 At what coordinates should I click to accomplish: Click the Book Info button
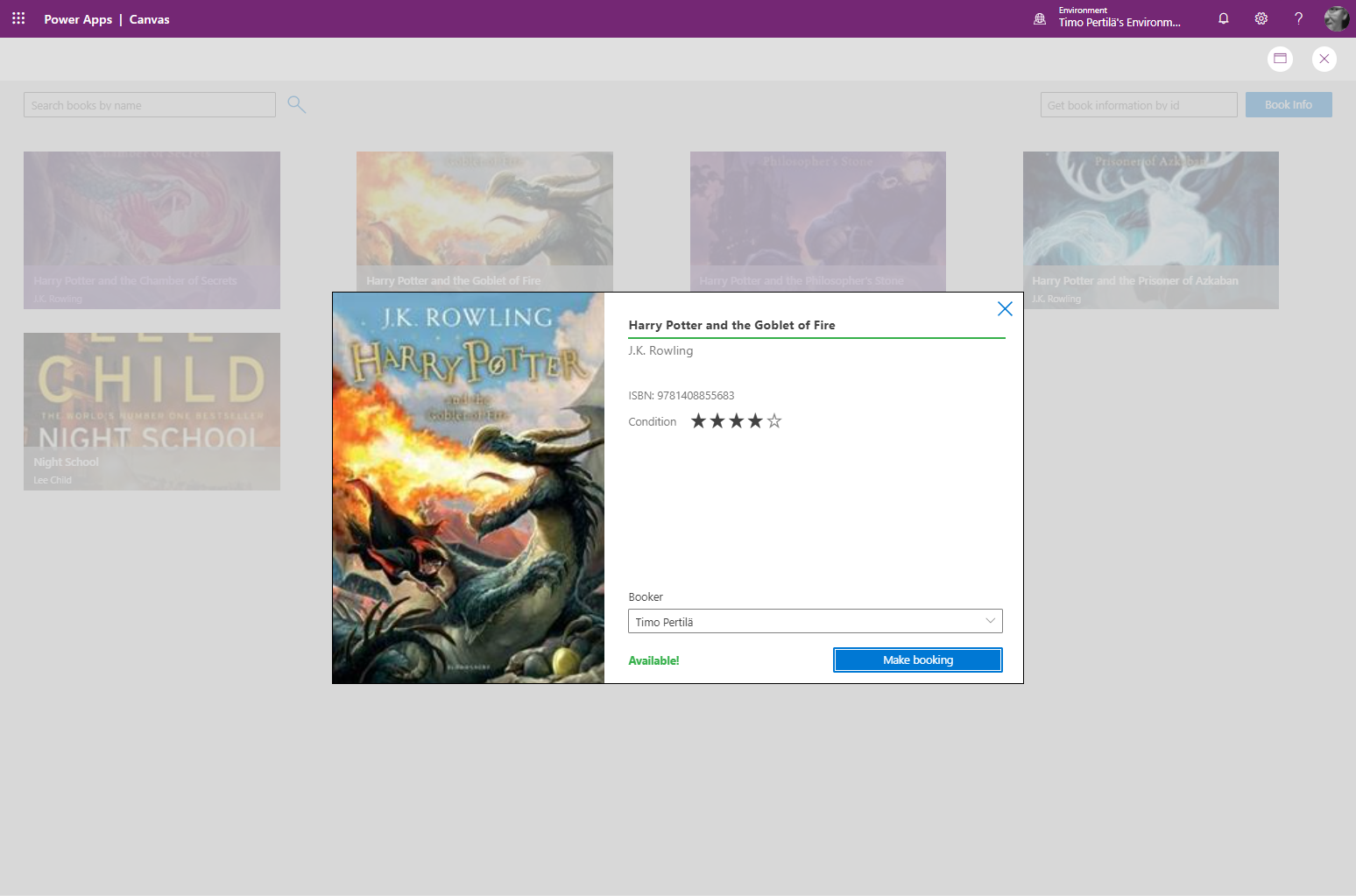tap(1288, 104)
